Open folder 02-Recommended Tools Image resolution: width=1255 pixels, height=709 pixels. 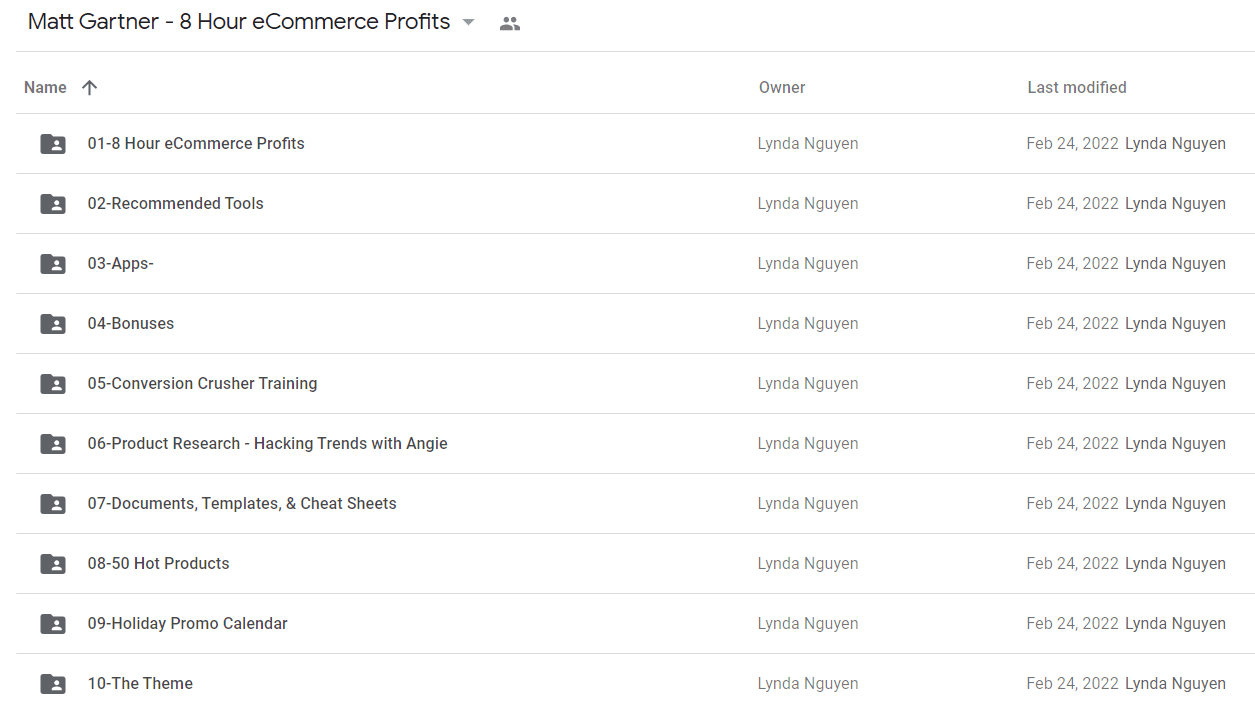175,203
